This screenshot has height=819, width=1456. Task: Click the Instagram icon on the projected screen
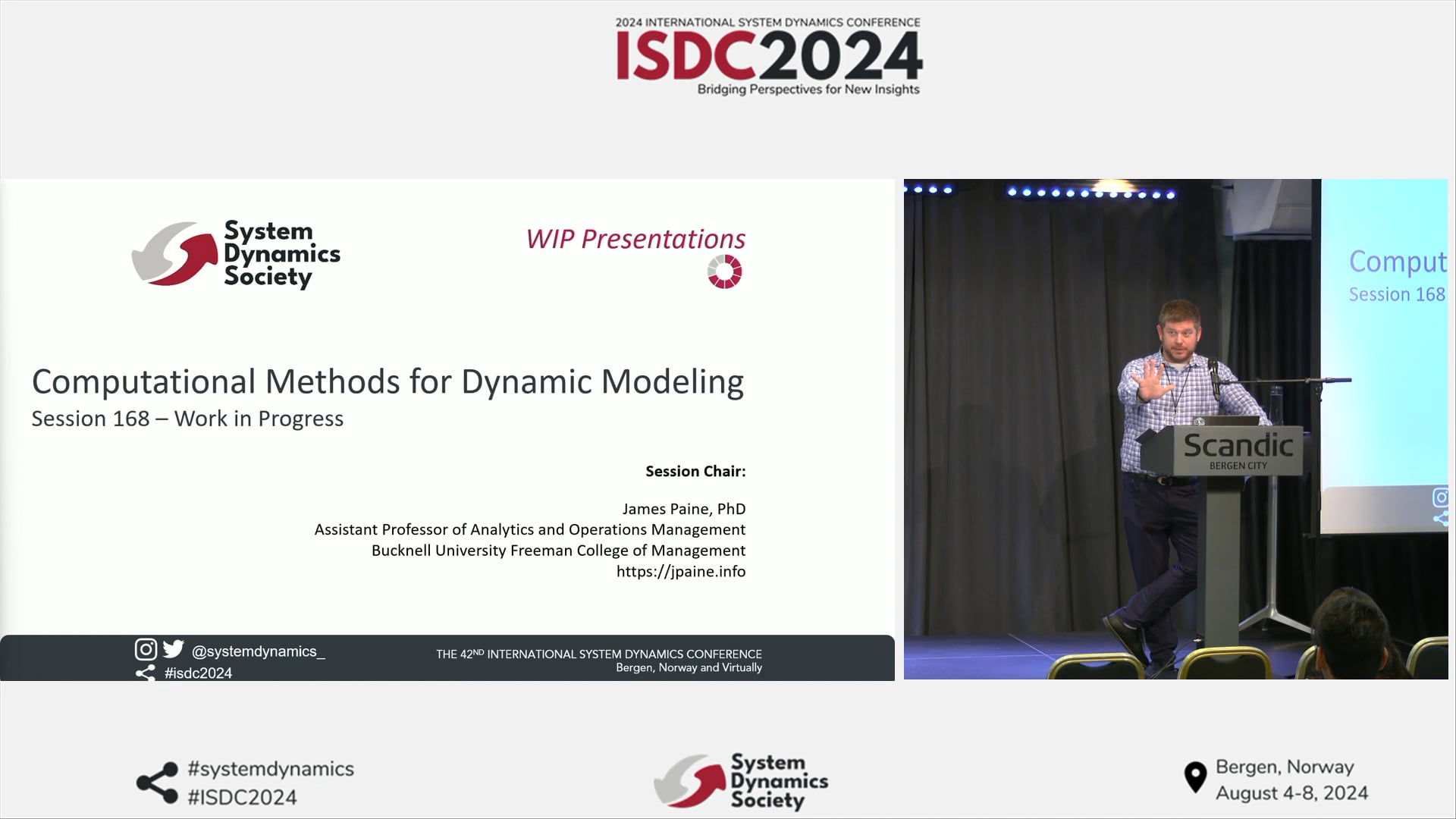click(1439, 498)
